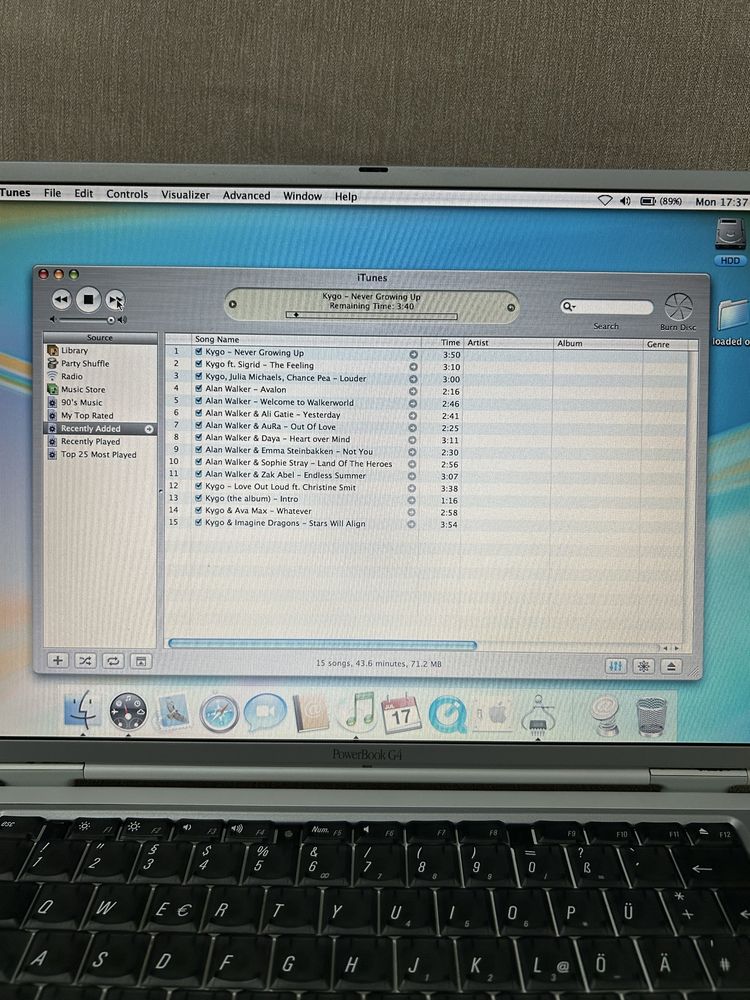750x1000 pixels.
Task: Click the song progress bar in display
Action: [372, 315]
